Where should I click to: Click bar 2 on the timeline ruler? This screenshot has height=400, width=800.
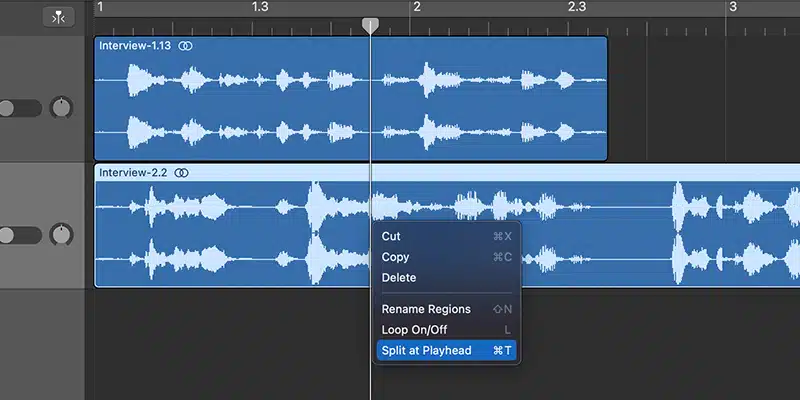click(416, 7)
